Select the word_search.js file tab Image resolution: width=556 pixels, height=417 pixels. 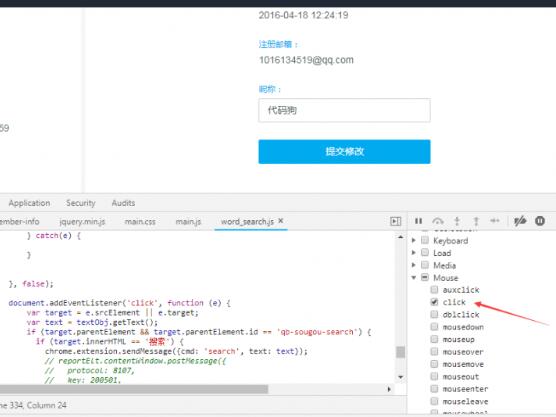tap(247, 222)
